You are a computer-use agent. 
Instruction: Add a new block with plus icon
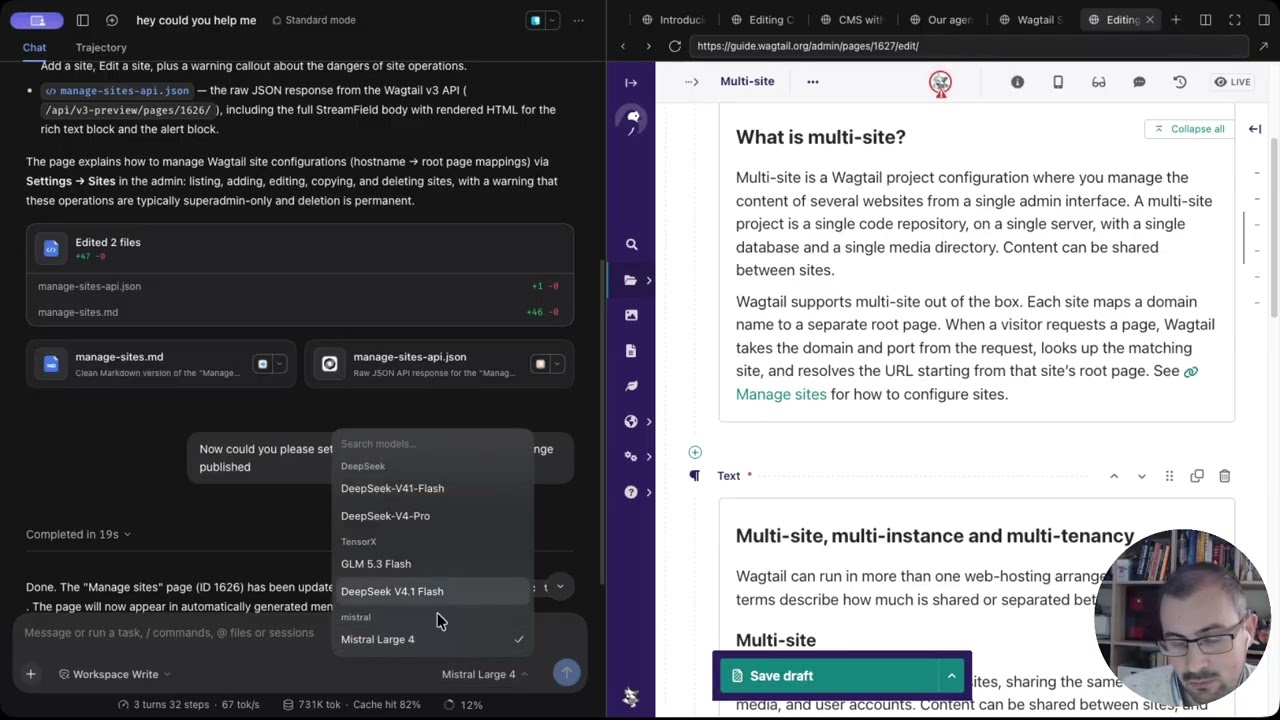tap(695, 452)
